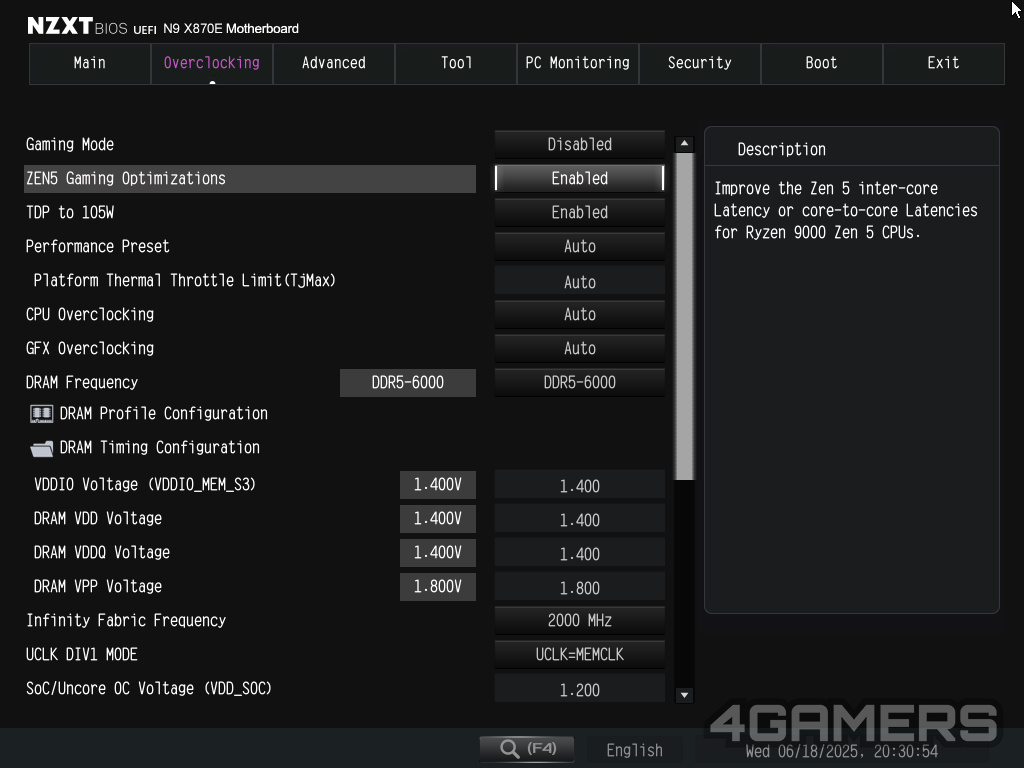
Task: Select the DRAM Frequency label
Action: point(82,382)
